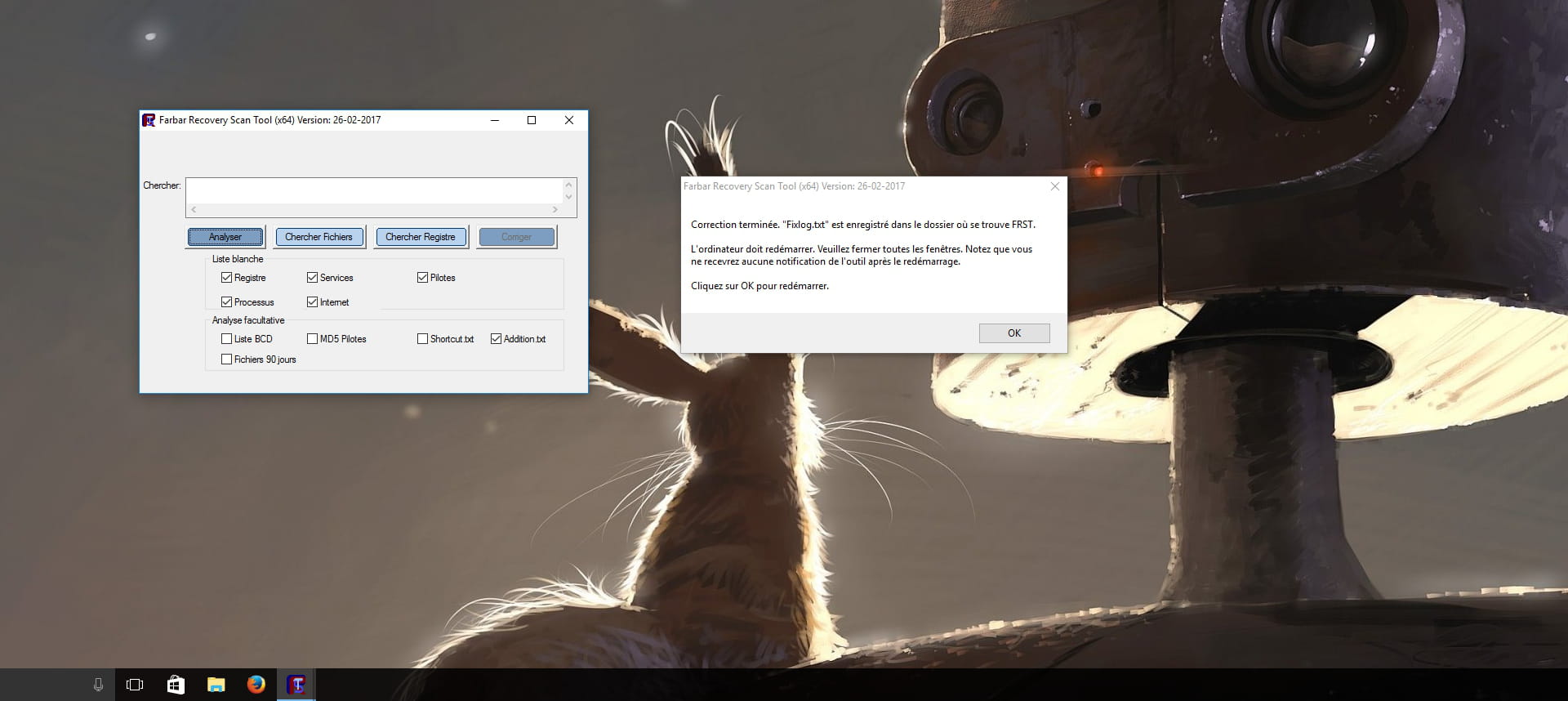Open File Explorer from the taskbar
1568x701 pixels.
(216, 685)
